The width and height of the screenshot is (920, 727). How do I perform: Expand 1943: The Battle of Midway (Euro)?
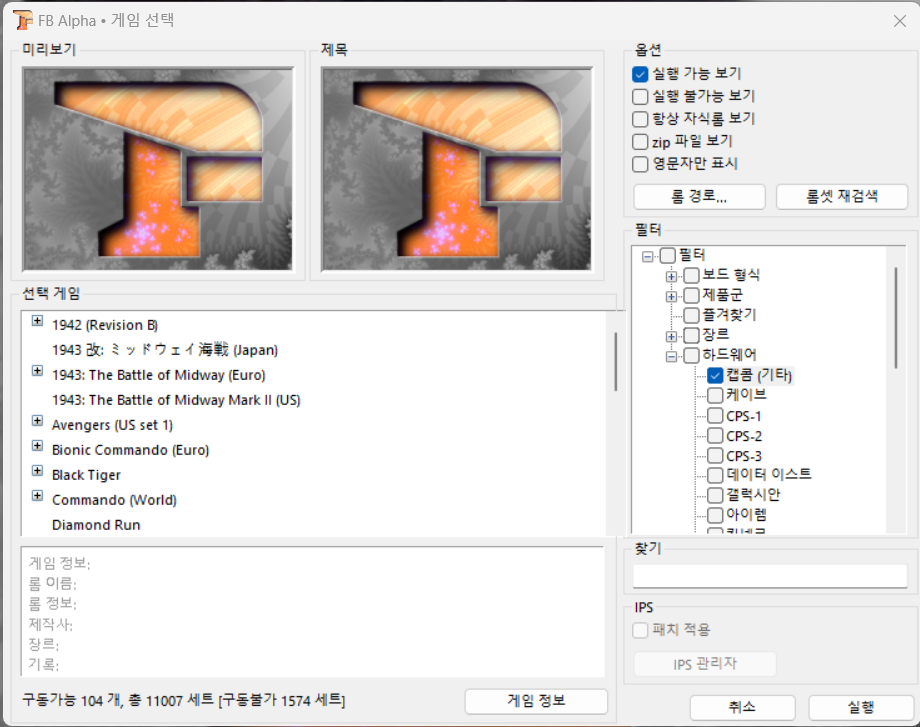point(38,371)
